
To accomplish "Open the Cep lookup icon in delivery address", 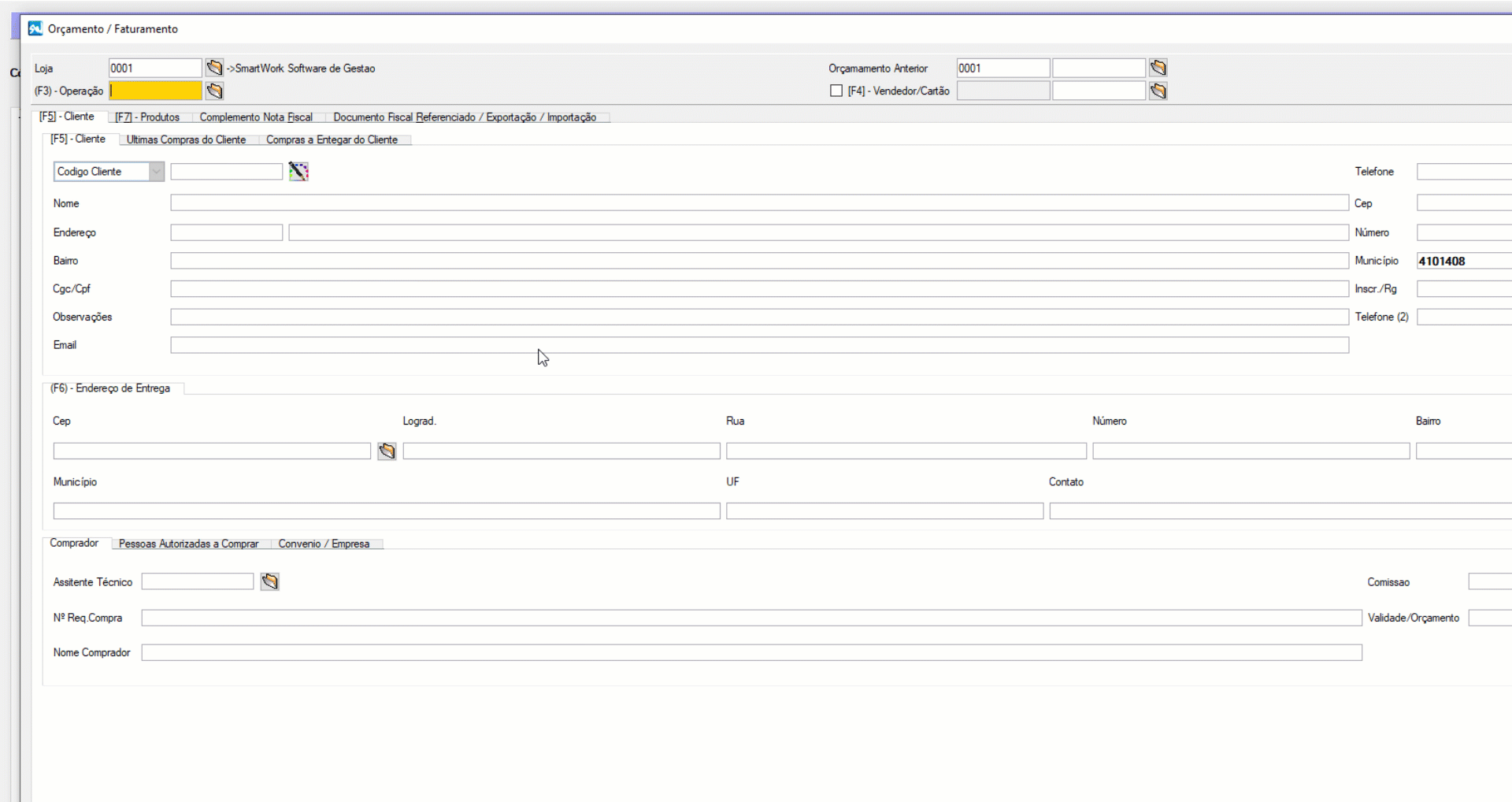I will pyautogui.click(x=387, y=451).
